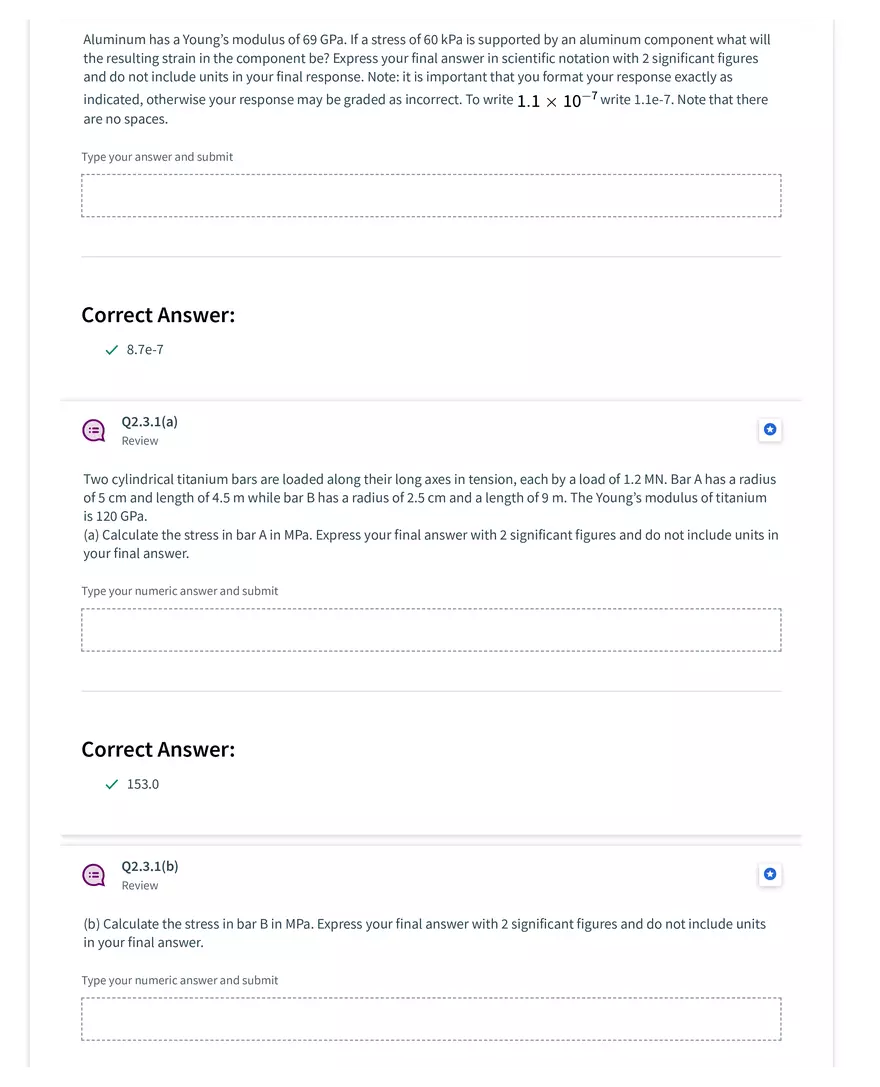Click the green checkmark beside 8.7e-7

pos(112,350)
